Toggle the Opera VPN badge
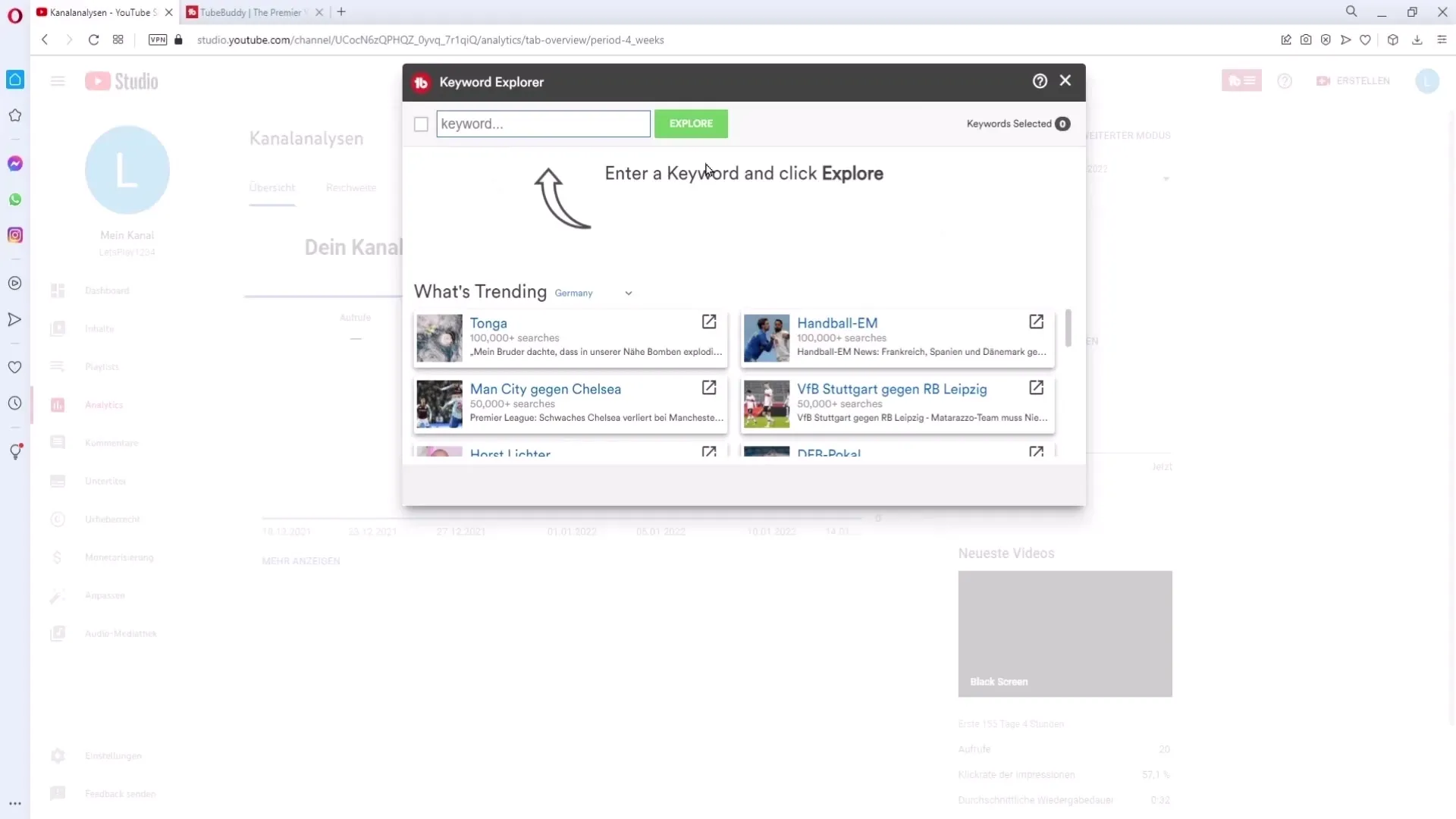 click(158, 39)
